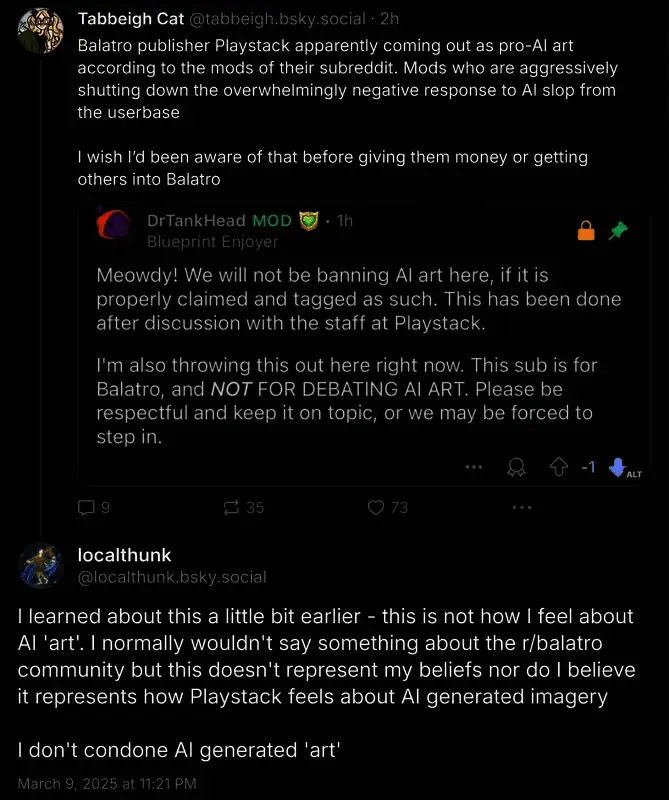Click the localthunk display name
Screen dimensions: 669x800
(x=124, y=555)
